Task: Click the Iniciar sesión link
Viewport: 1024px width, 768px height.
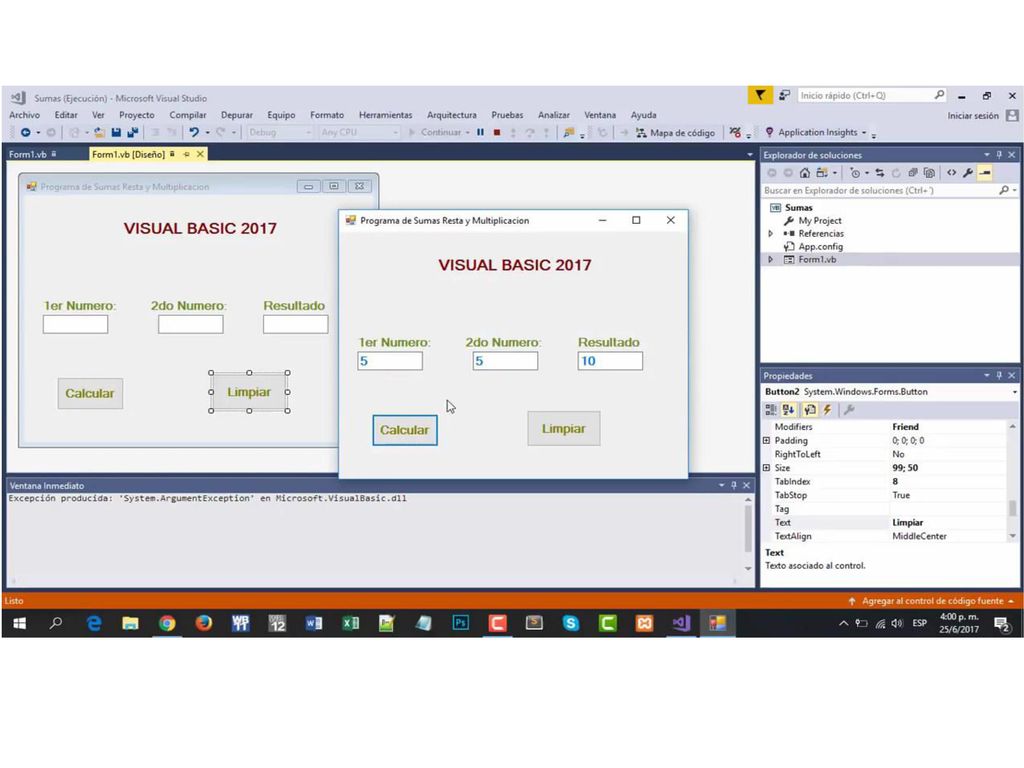Action: point(973,116)
